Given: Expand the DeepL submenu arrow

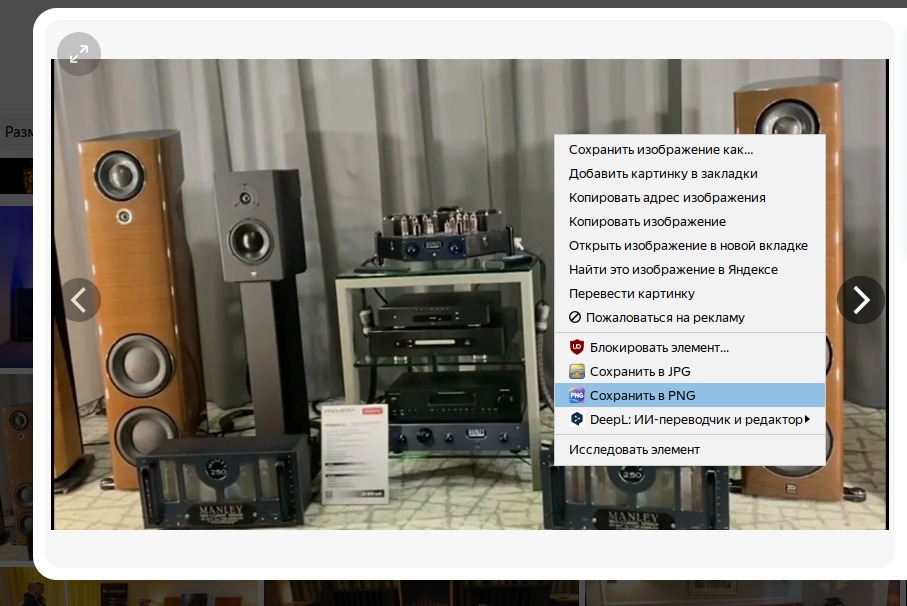Looking at the screenshot, I should click(807, 420).
